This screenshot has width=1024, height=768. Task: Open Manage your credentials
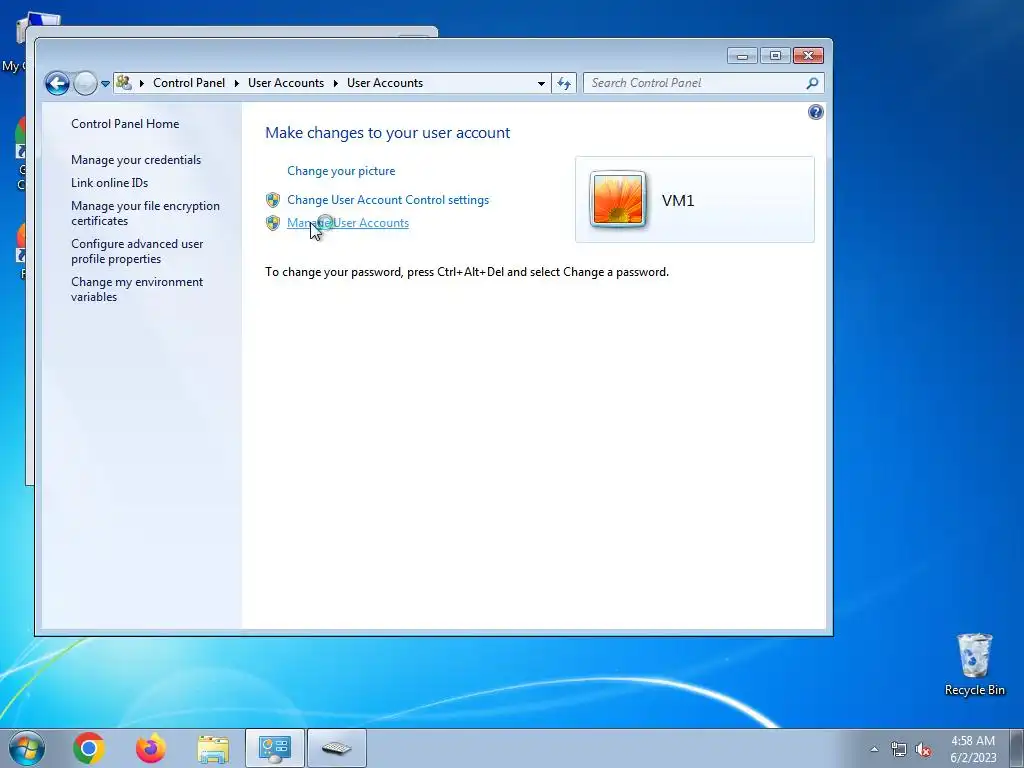pos(136,160)
